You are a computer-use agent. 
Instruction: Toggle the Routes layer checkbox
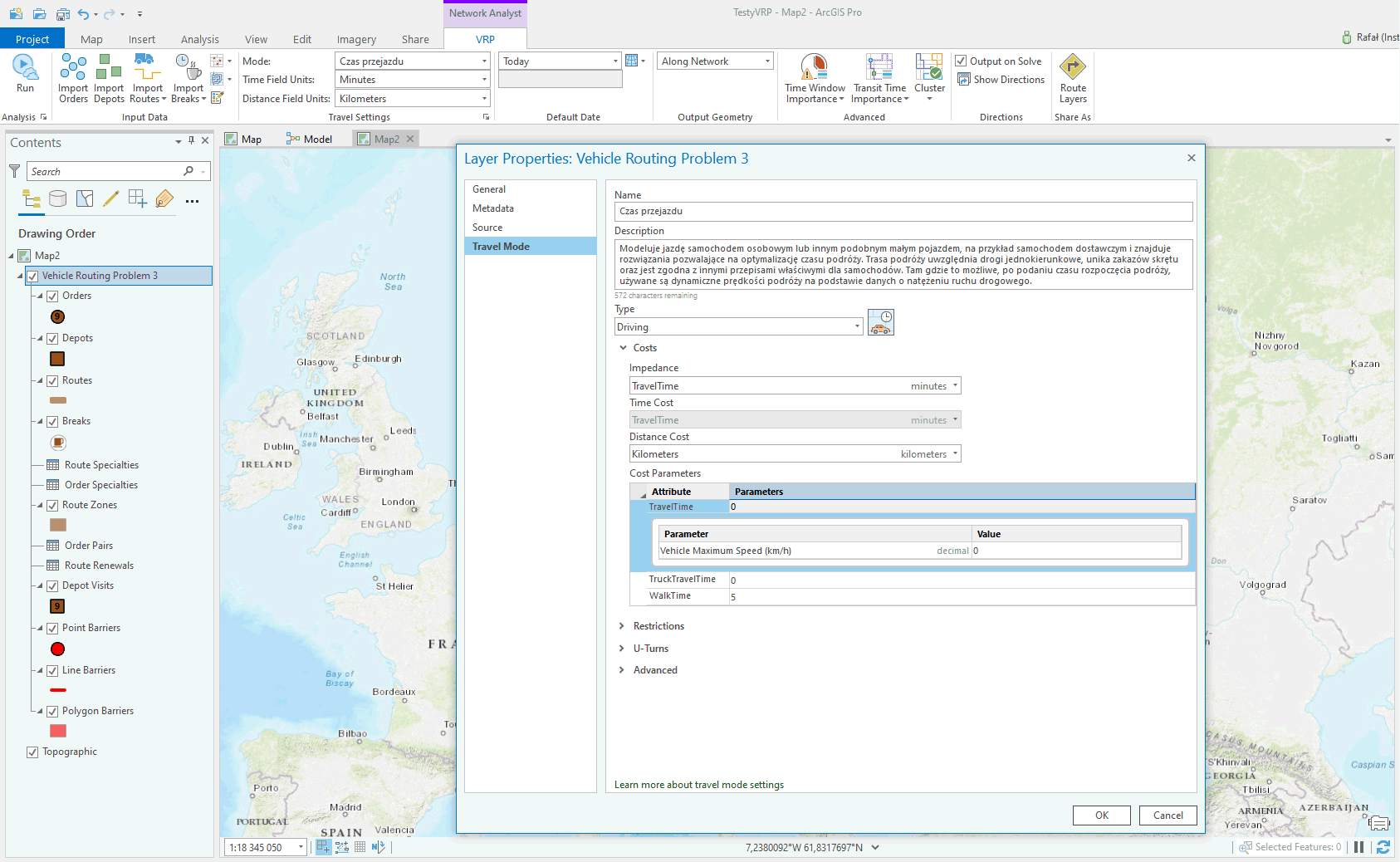click(52, 380)
